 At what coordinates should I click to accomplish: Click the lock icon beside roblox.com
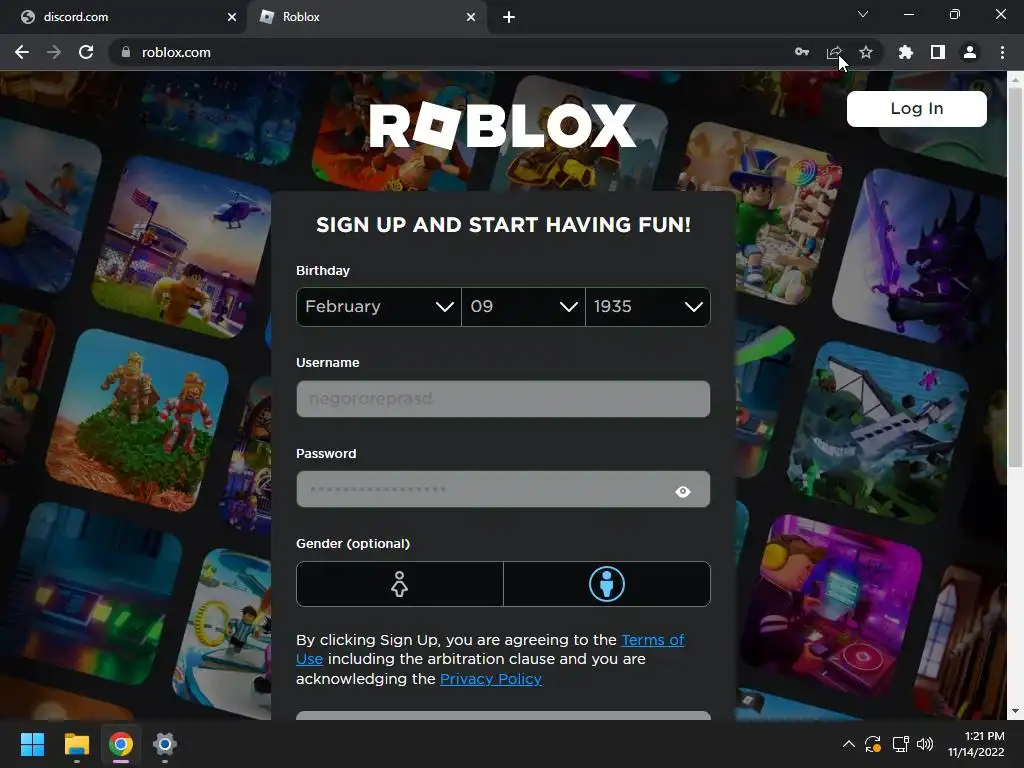pyautogui.click(x=126, y=52)
